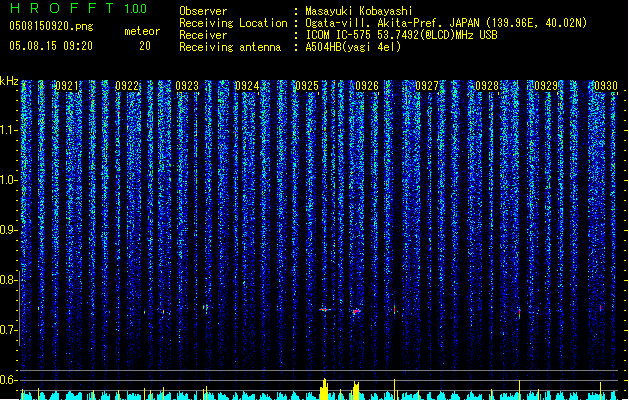
Task: Click the Receiver label
Action: (203, 35)
